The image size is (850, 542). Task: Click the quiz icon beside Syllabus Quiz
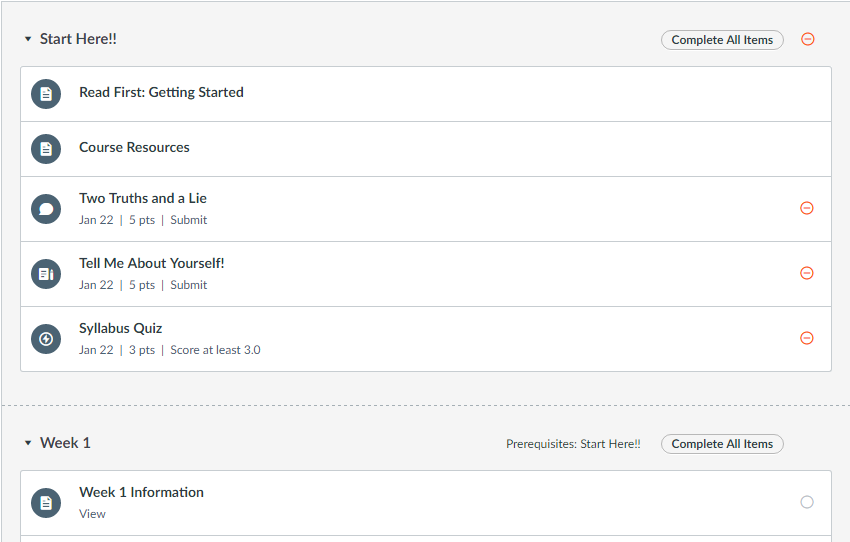(46, 339)
